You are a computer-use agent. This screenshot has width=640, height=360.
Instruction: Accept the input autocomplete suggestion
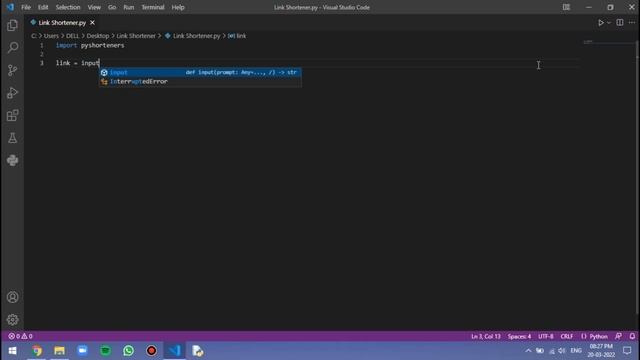point(200,72)
